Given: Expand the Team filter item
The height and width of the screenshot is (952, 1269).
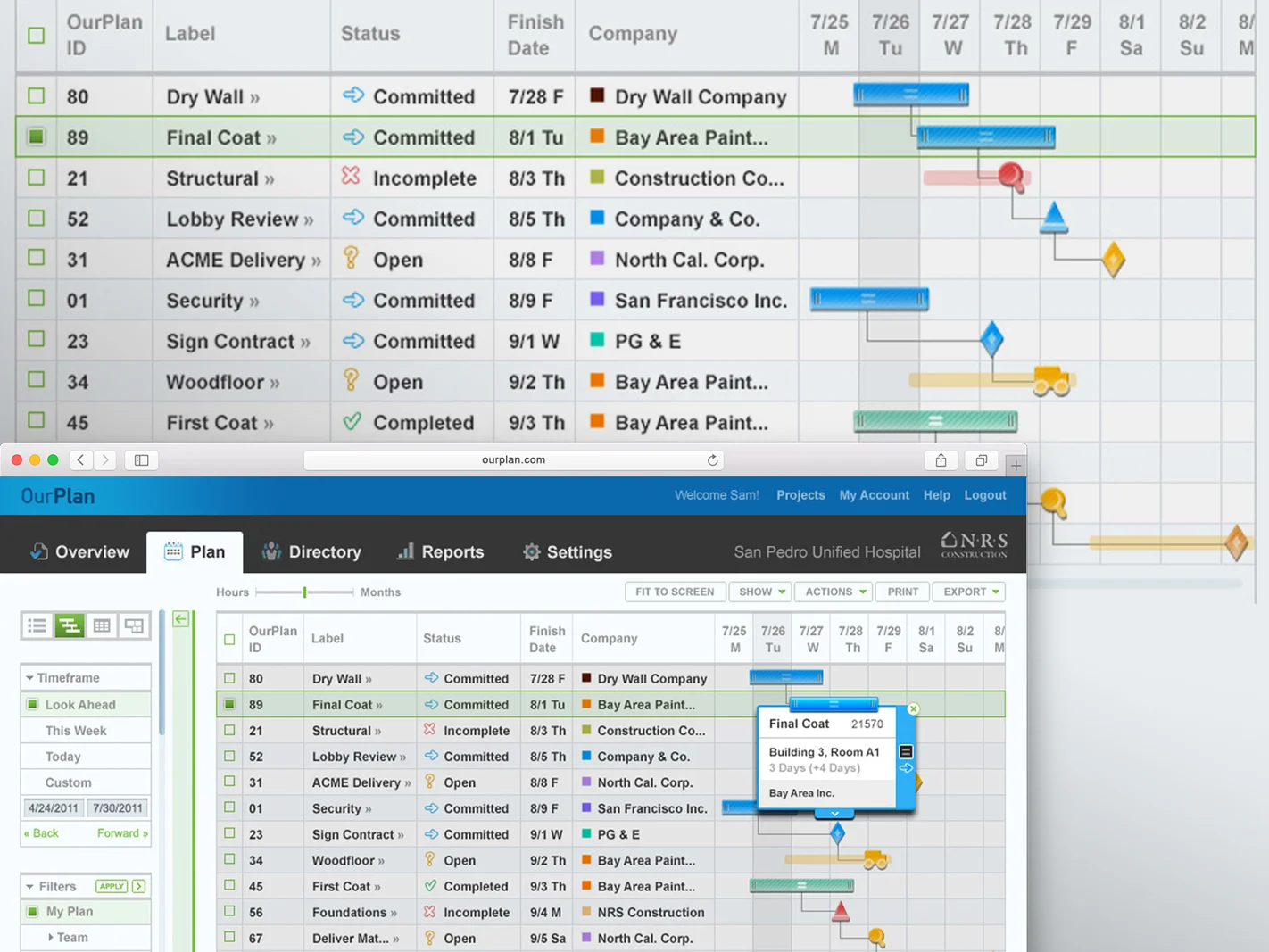Looking at the screenshot, I should coord(50,937).
